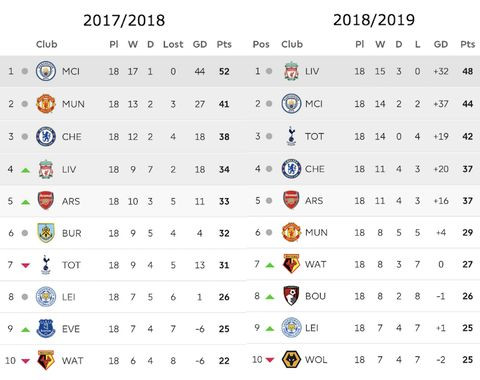Click red down arrow beside TOT 2017/2018
This screenshot has height=380, width=480.
25,265
